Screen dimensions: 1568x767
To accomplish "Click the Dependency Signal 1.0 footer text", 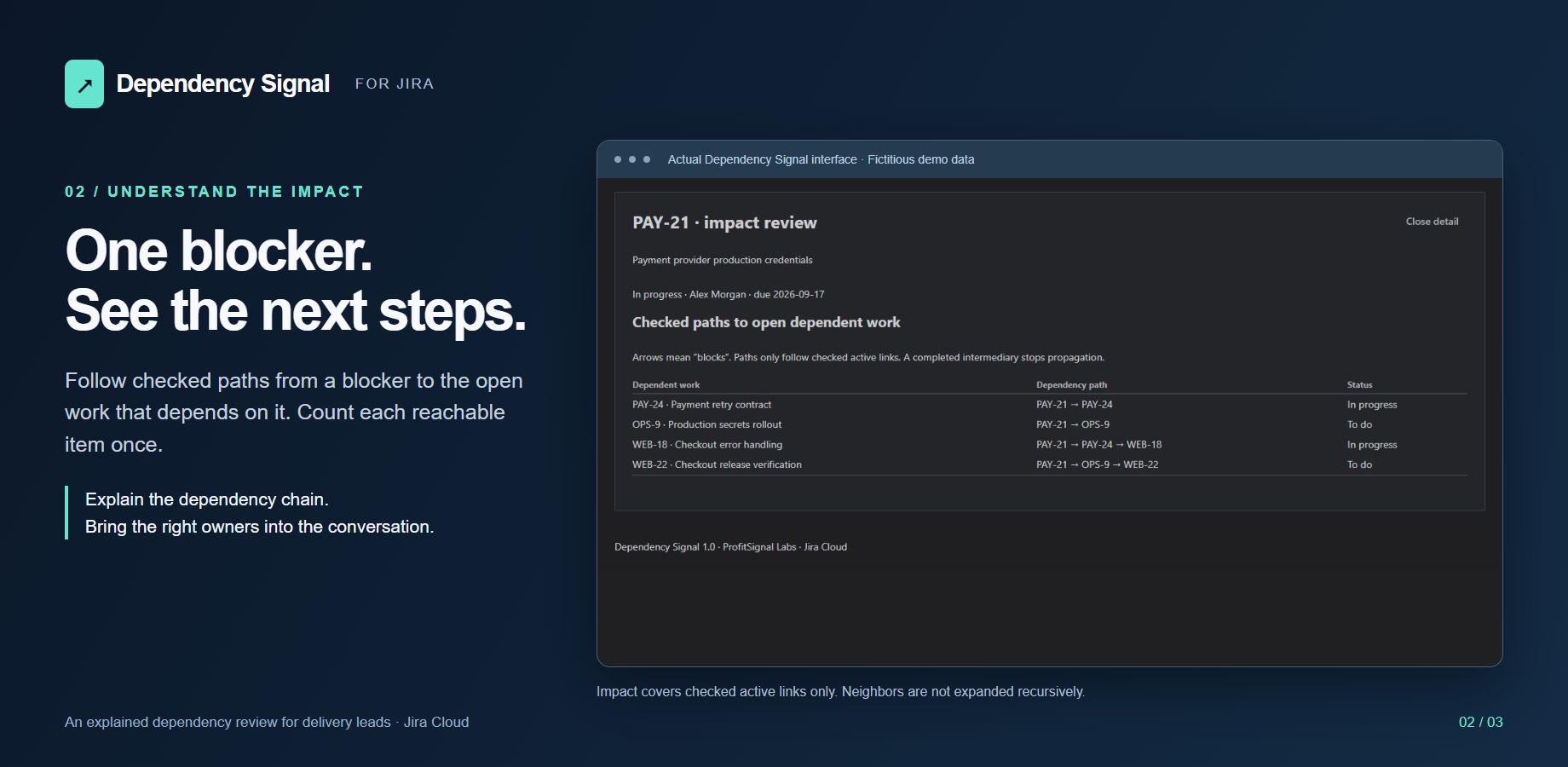I will [x=730, y=547].
